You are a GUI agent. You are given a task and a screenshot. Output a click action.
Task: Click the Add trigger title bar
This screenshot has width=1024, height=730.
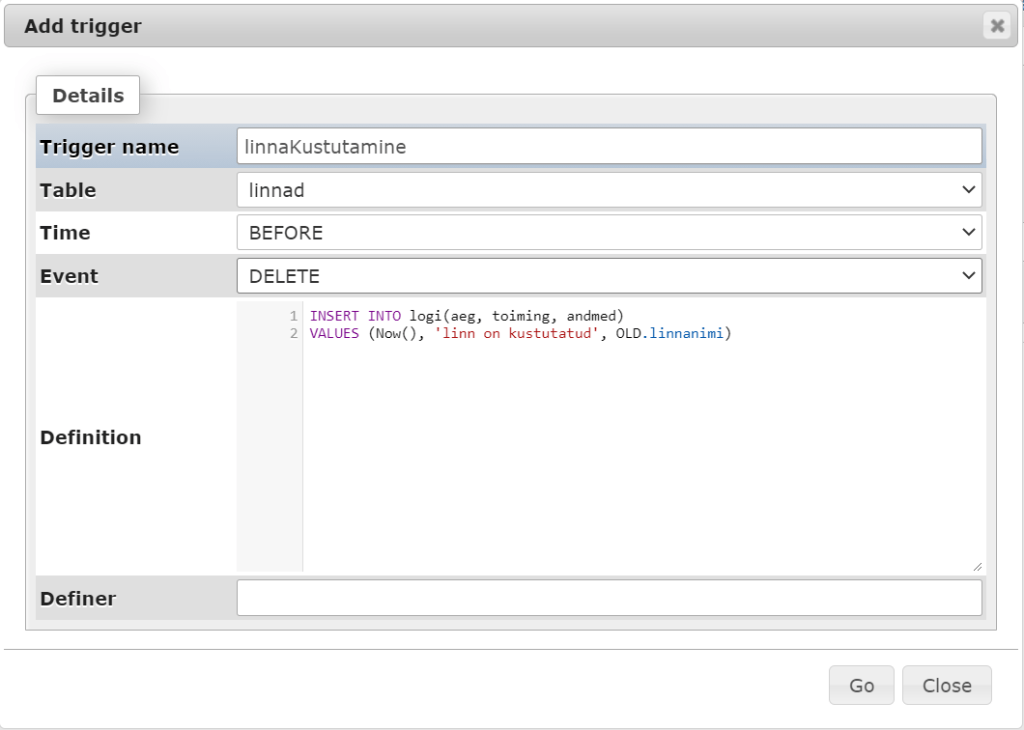(x=480, y=26)
